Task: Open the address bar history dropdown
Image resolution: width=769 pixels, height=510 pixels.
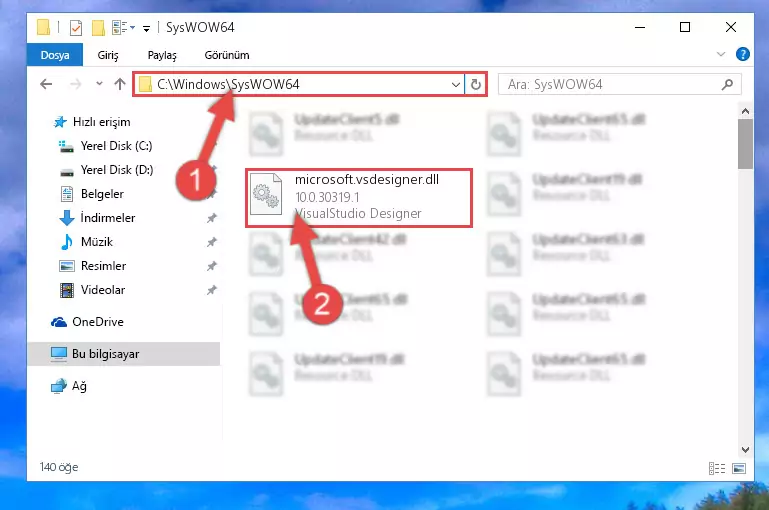Action: (456, 84)
